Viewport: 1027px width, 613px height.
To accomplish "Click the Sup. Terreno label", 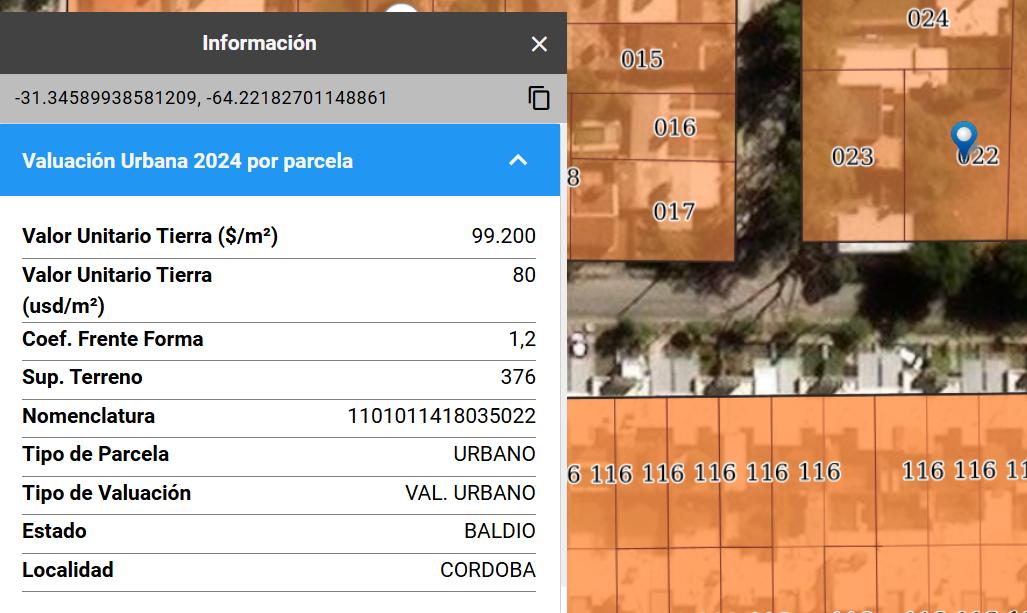I will click(83, 377).
